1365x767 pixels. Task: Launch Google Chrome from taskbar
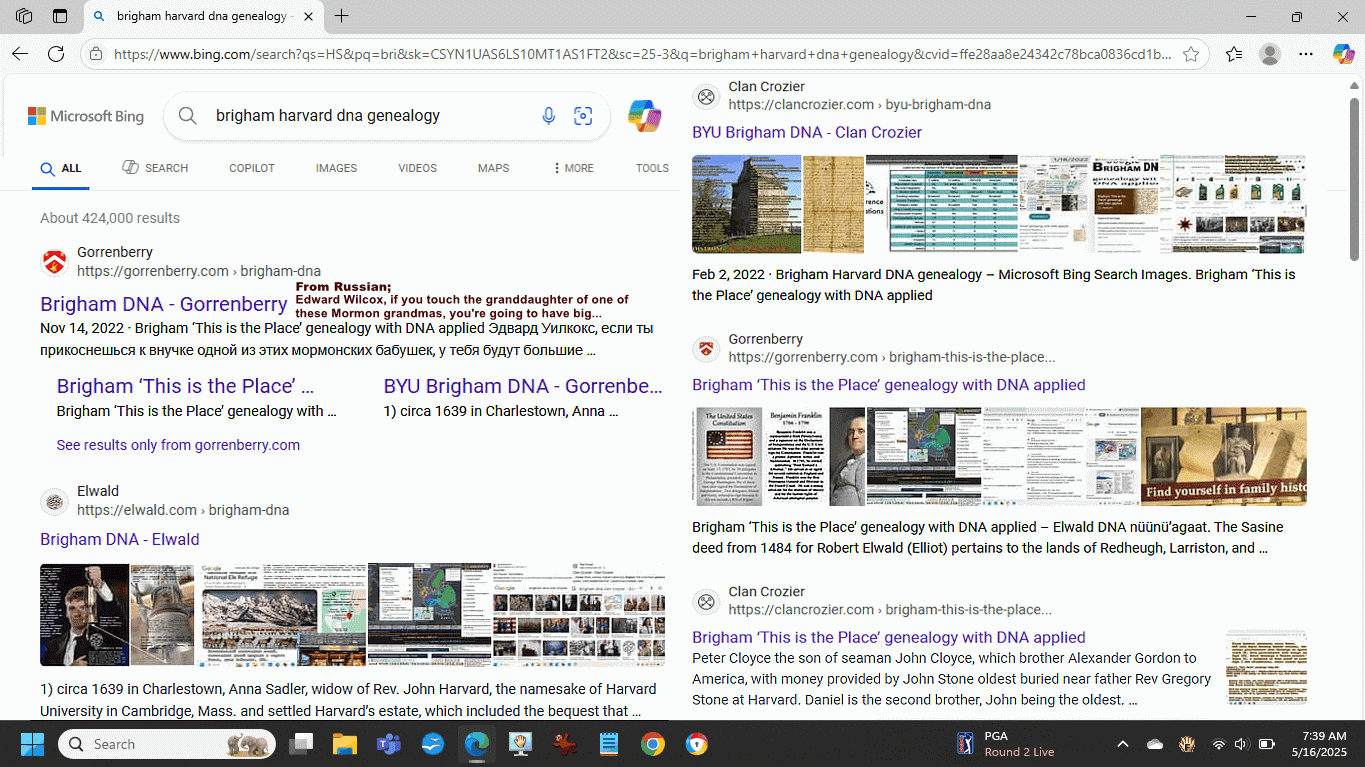coord(652,744)
